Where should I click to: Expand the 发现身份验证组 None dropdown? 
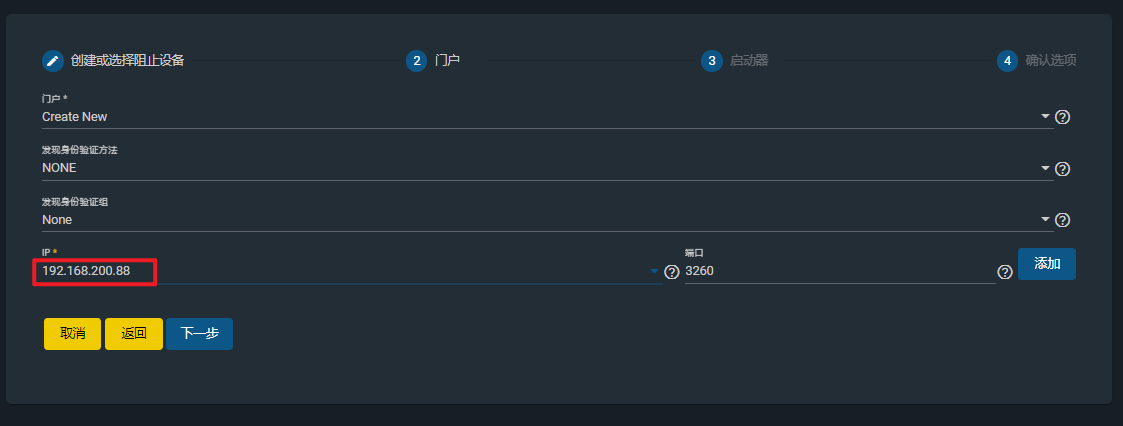click(x=1046, y=219)
